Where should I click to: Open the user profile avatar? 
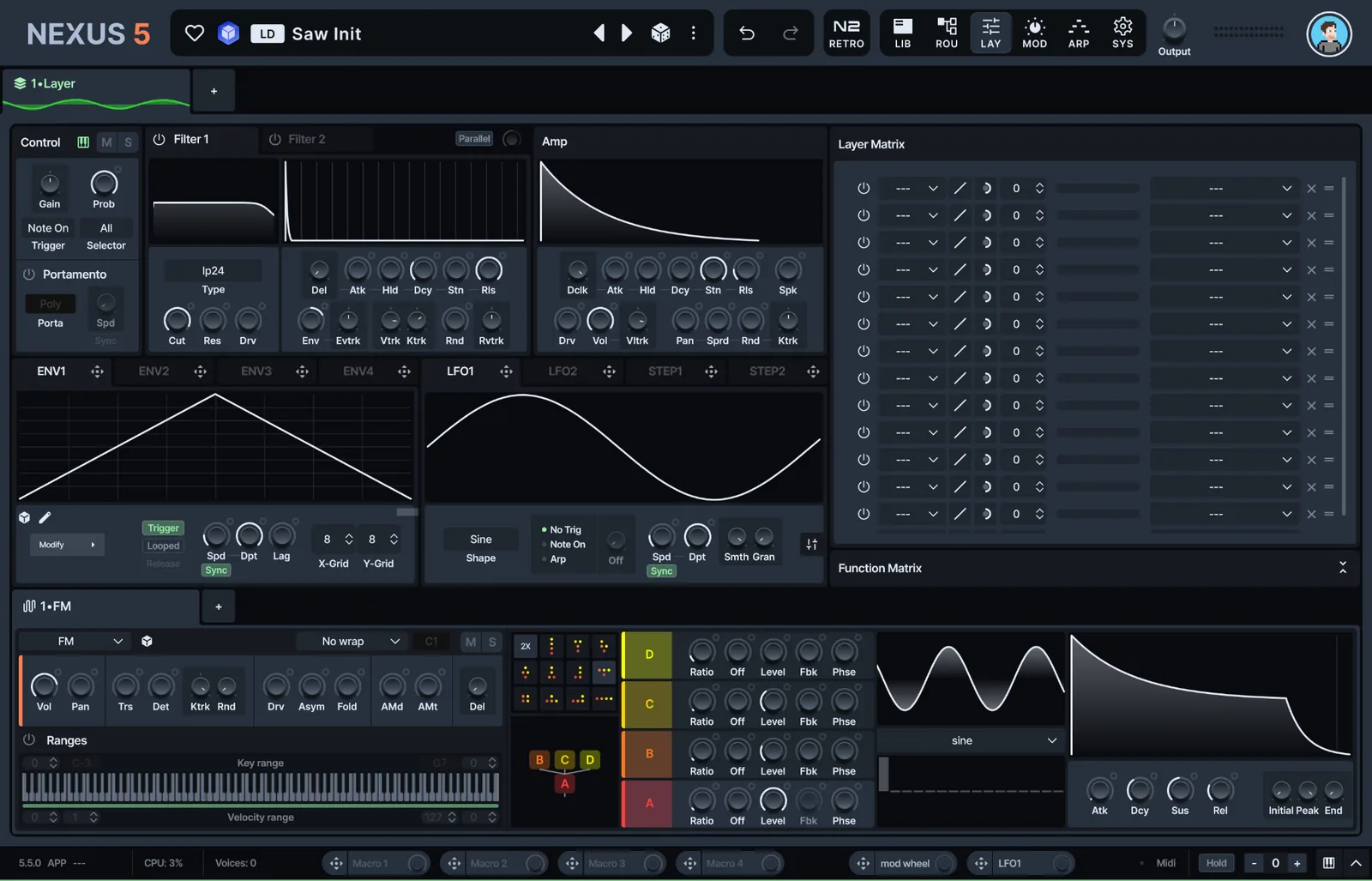[x=1328, y=33]
